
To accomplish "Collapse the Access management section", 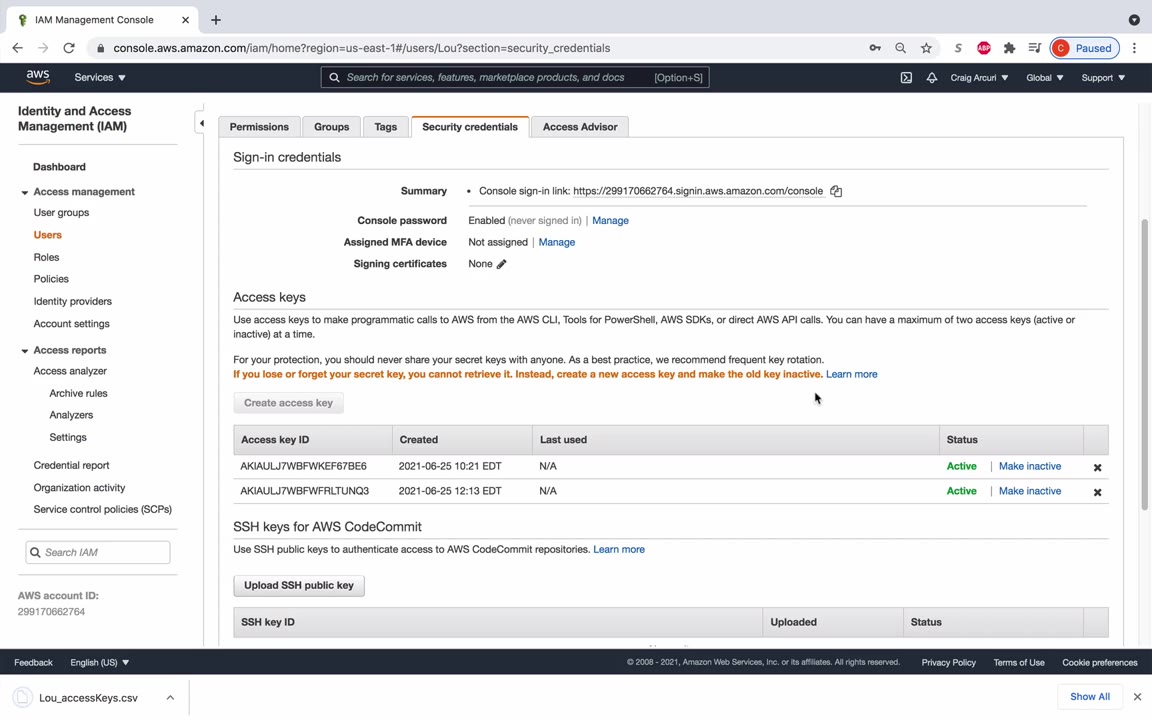I will pyautogui.click(x=24, y=192).
